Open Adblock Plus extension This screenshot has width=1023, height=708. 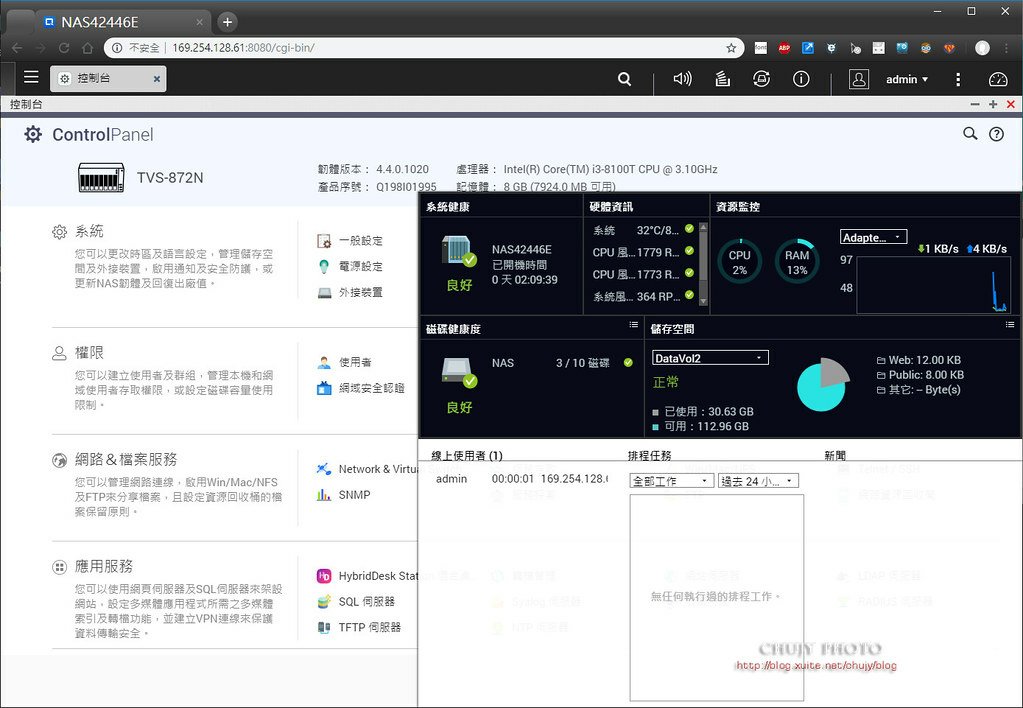(x=784, y=48)
